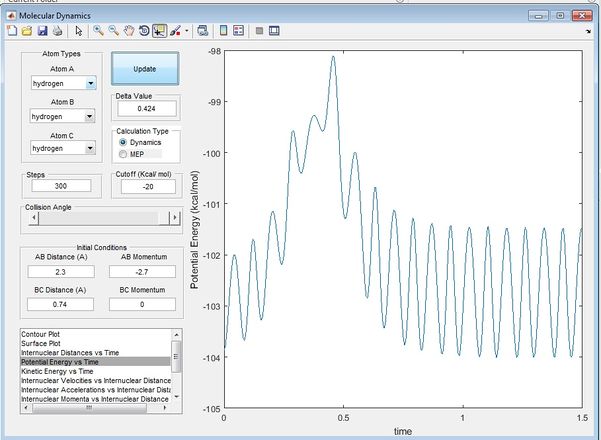
Task: Select the Brush data tool
Action: tap(175, 31)
